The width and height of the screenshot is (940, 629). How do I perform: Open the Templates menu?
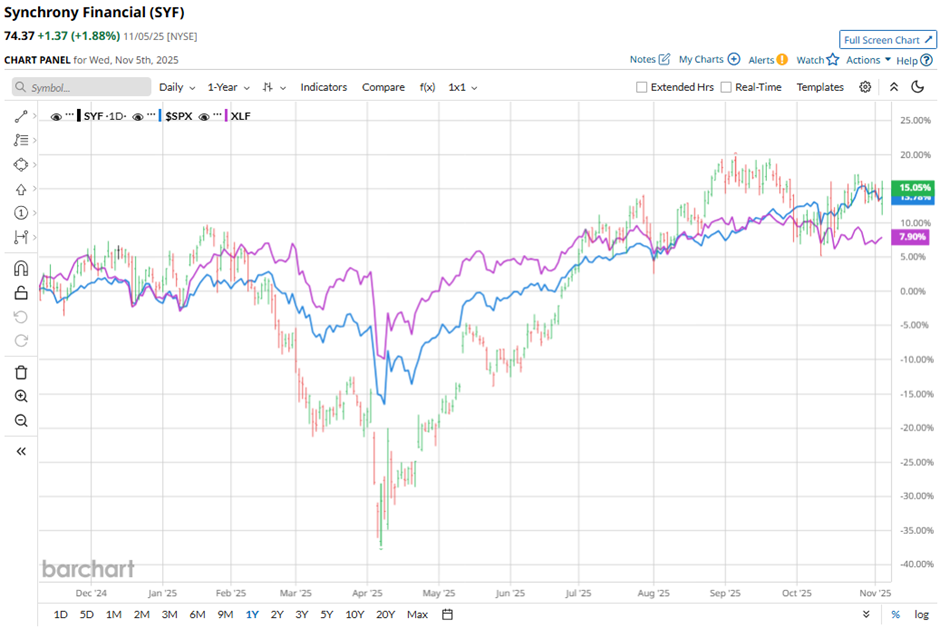(820, 87)
